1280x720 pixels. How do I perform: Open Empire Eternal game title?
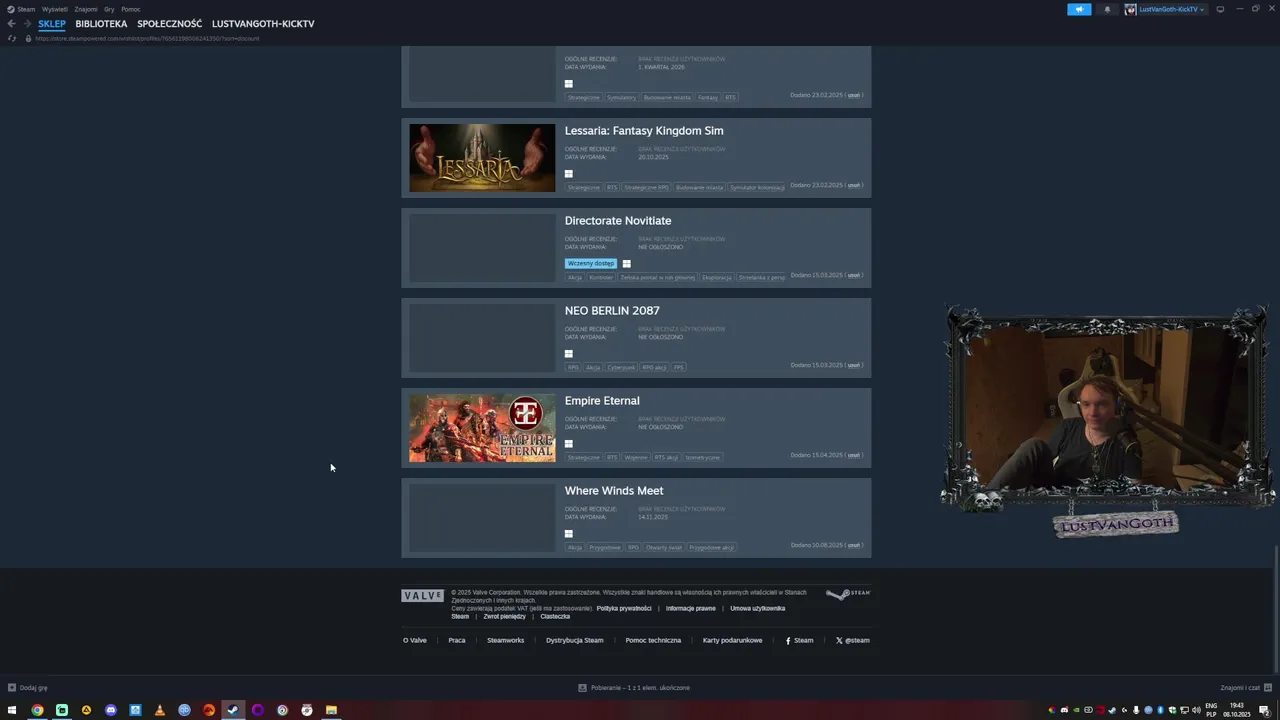602,401
